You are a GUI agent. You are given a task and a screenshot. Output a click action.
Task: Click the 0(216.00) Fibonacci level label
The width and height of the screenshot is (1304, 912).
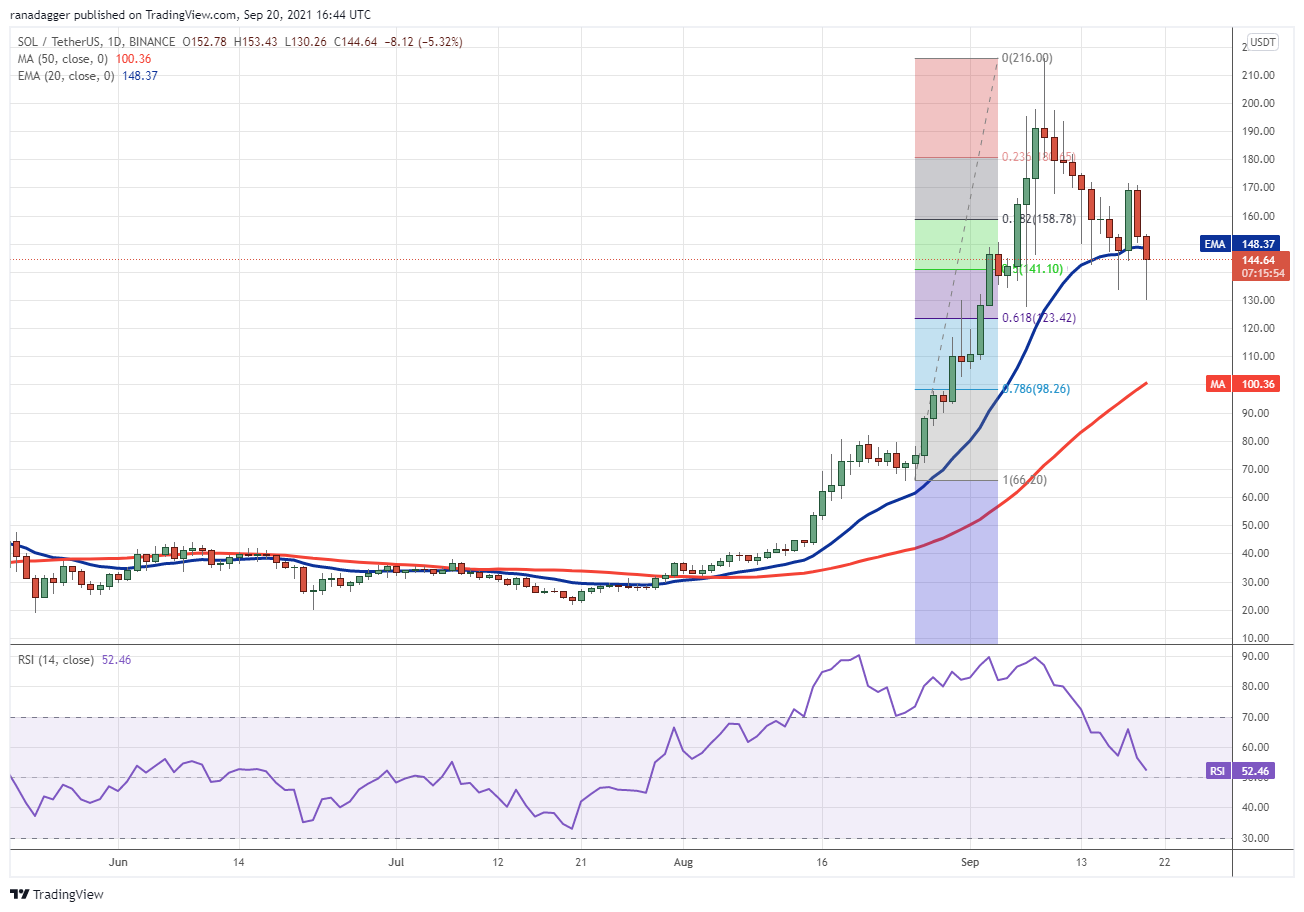pyautogui.click(x=1028, y=59)
